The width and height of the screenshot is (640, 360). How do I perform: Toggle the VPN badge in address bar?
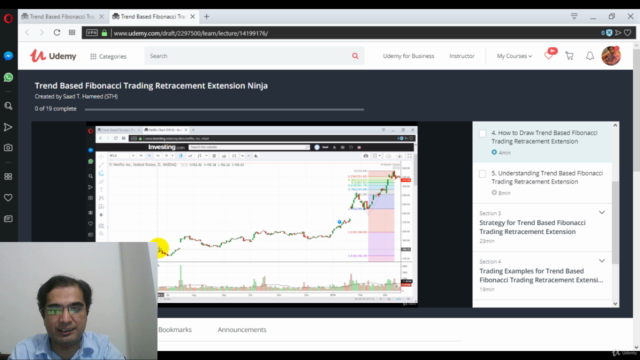tap(92, 33)
